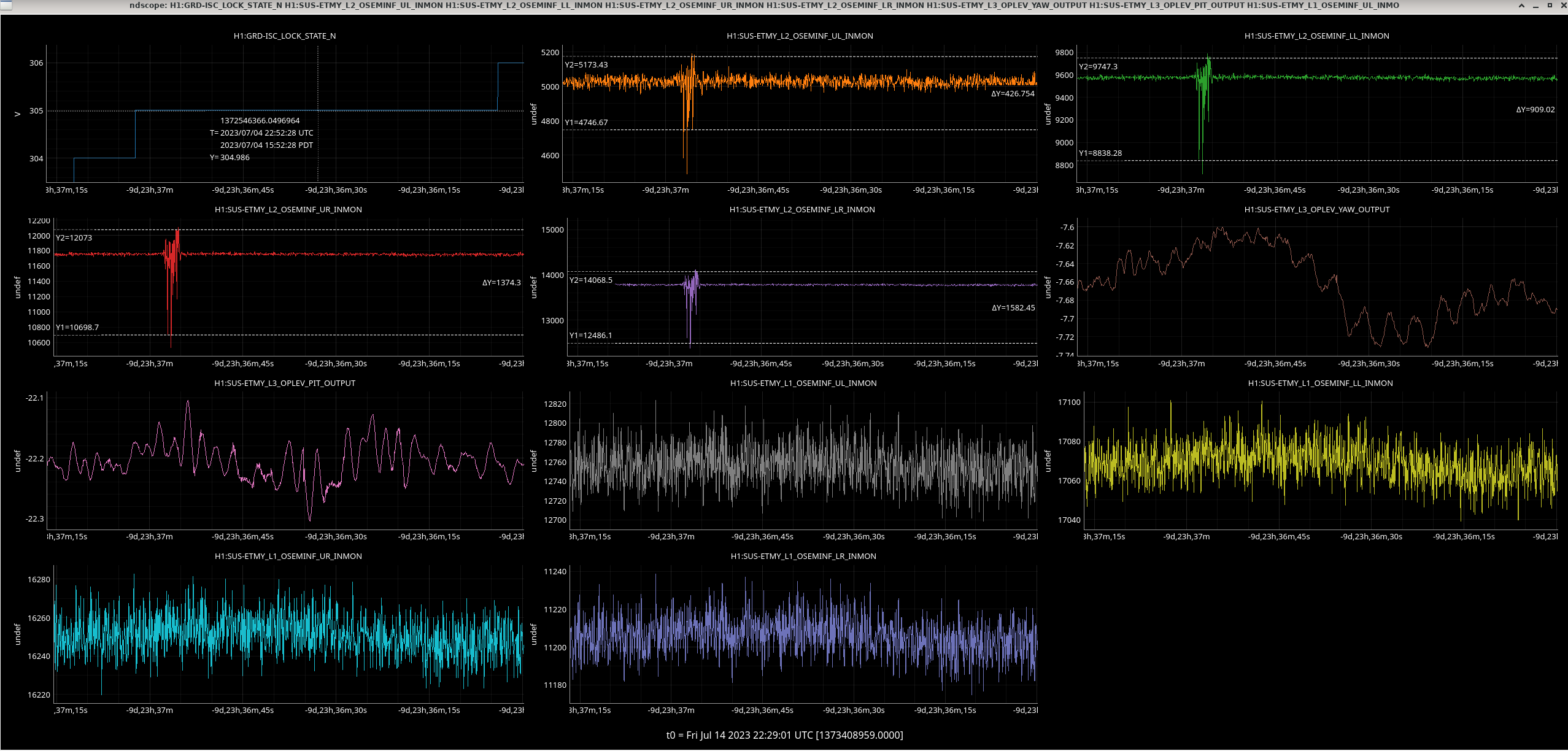Click the Y2=9747.3 cursor label
Viewport: 1568px width, 751px height.
pos(1098,66)
